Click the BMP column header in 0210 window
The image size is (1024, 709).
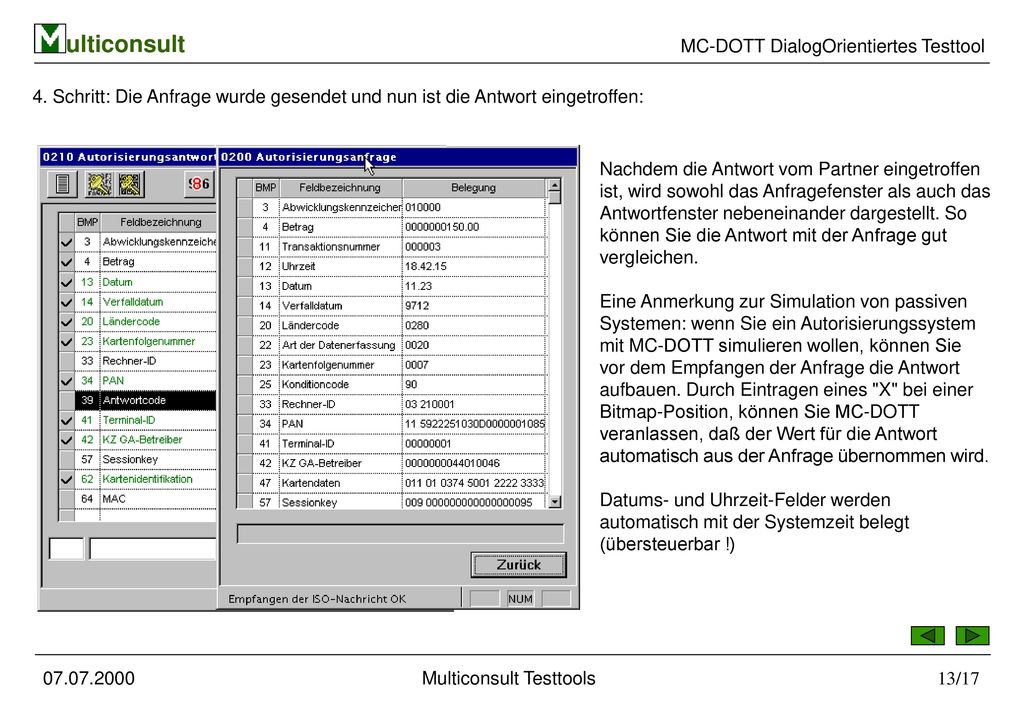(87, 222)
